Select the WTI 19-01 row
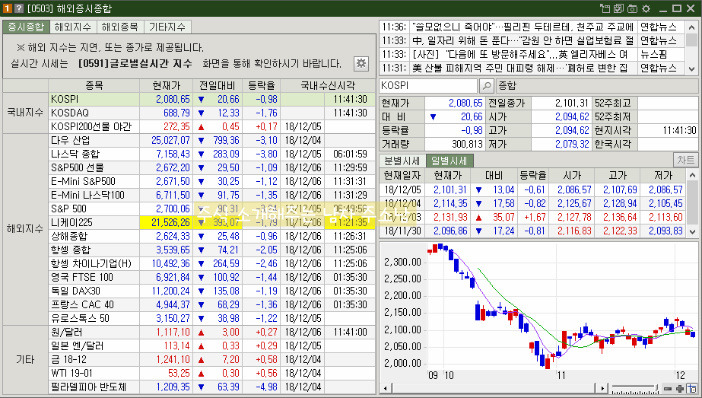 (x=212, y=373)
